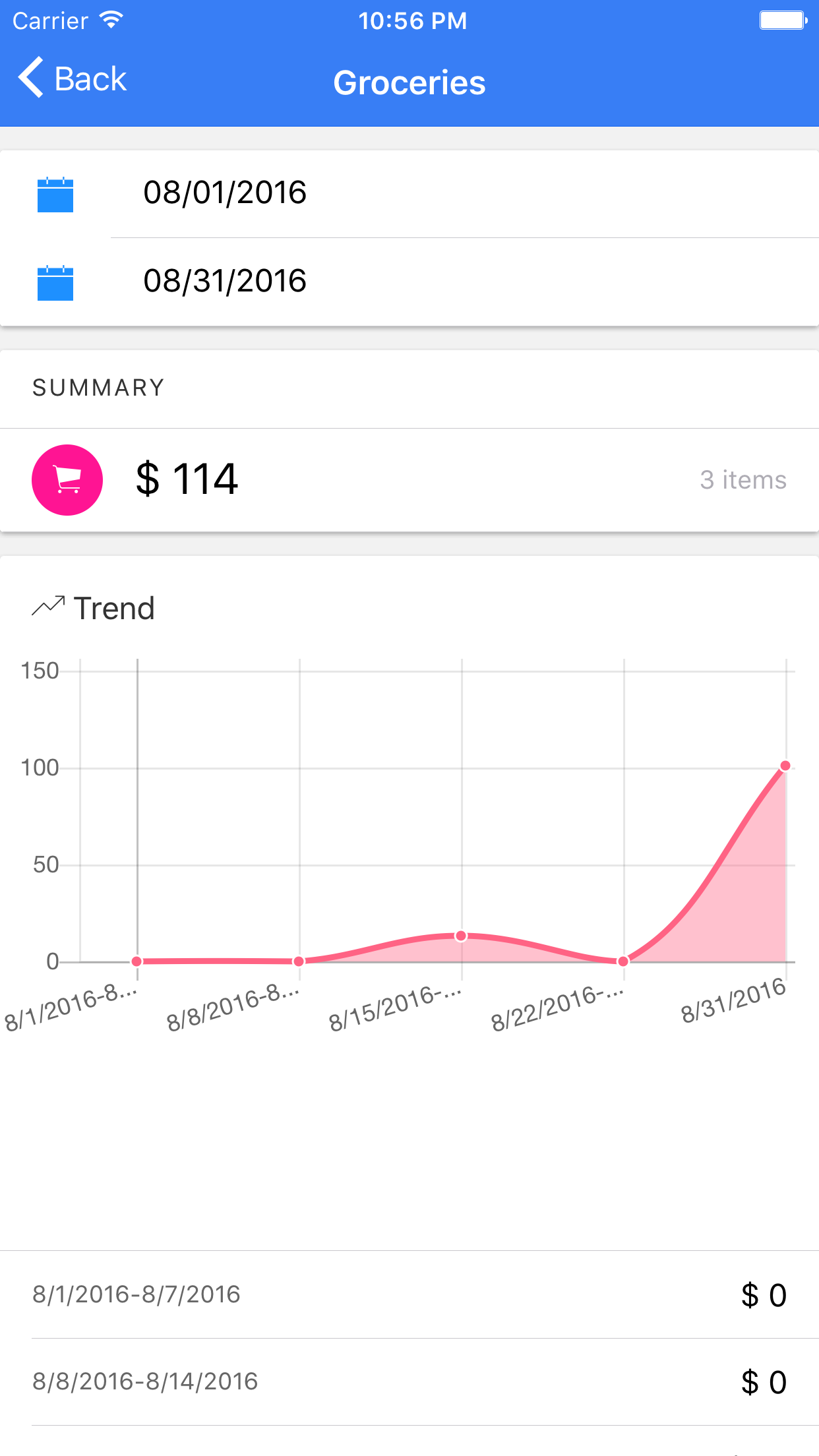Tap the battery indicator icon

tap(783, 20)
